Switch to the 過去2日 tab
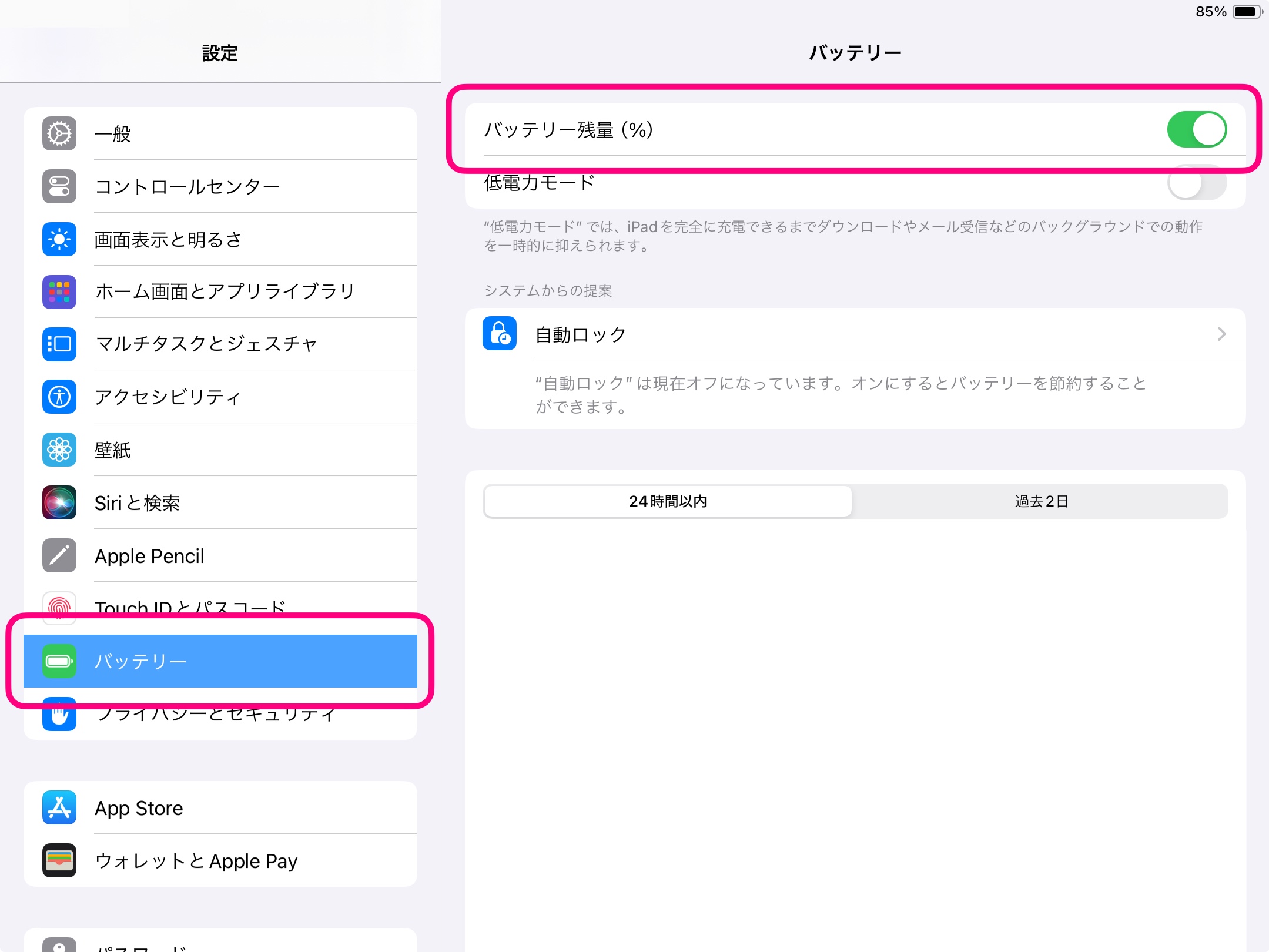This screenshot has width=1269, height=952. pos(1040,501)
